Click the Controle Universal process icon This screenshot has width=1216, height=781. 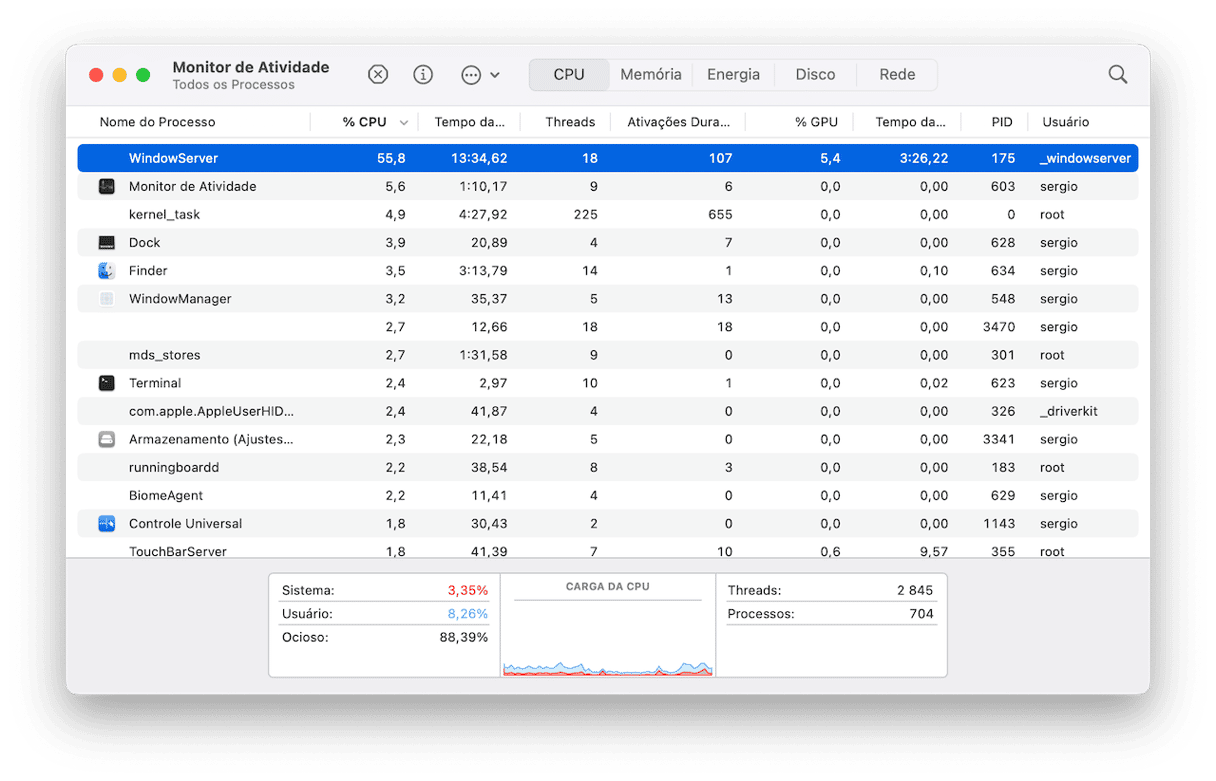pos(107,524)
